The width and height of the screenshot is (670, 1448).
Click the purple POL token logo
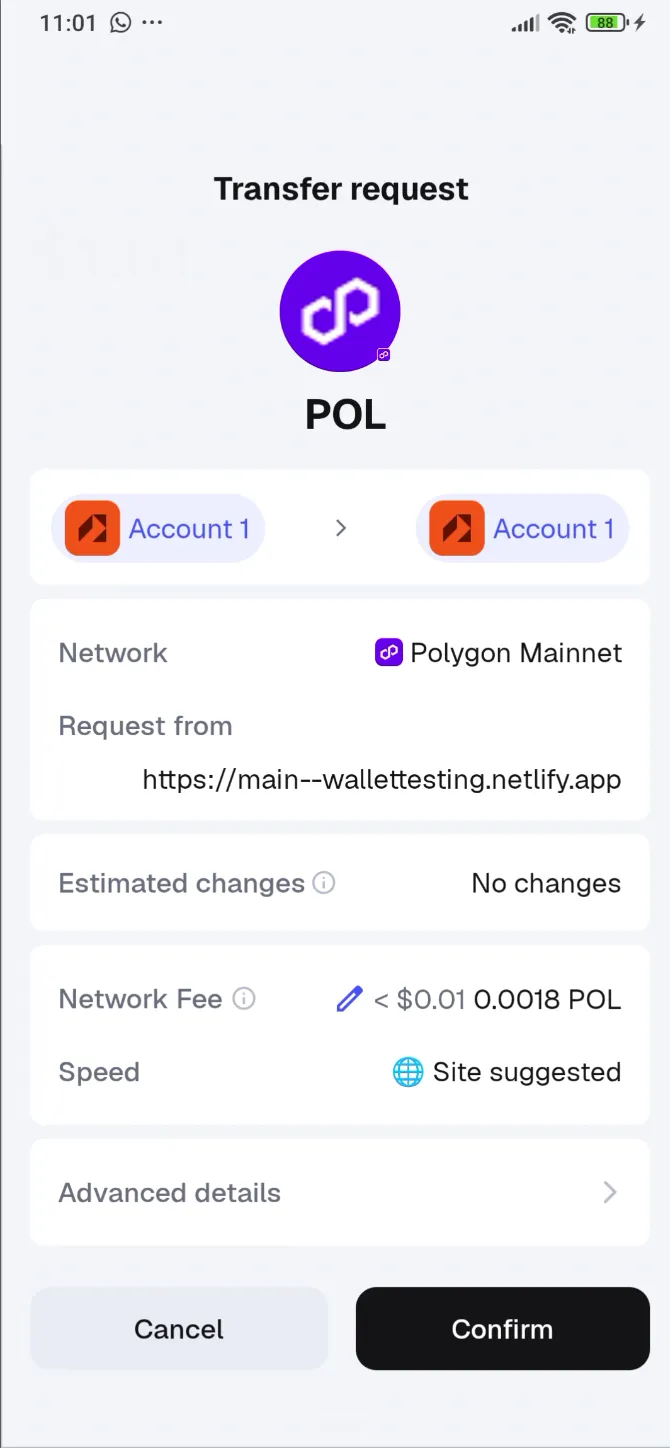[340, 310]
